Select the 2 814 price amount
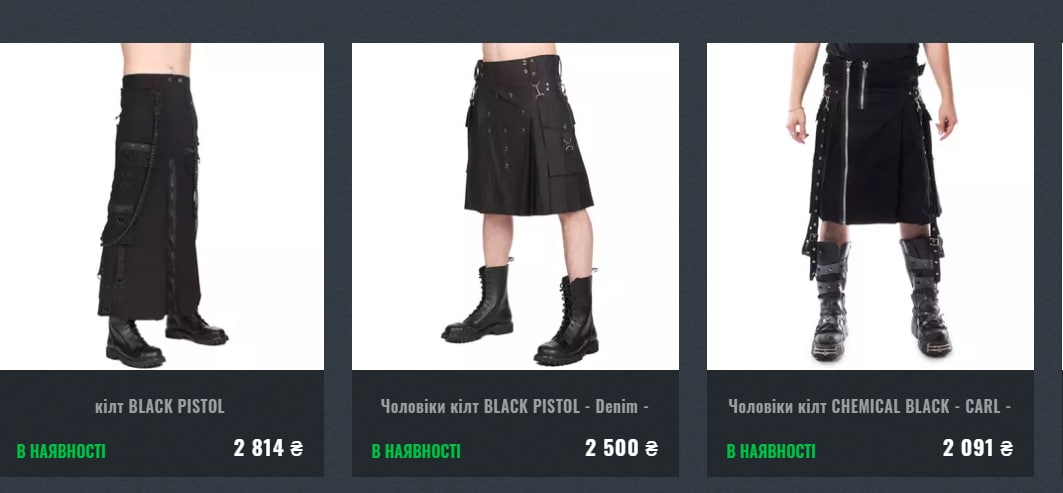 258,448
